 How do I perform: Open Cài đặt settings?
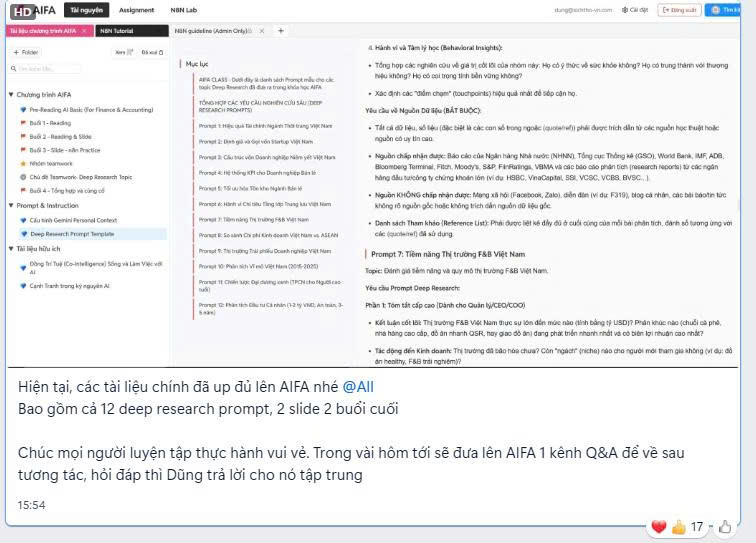(635, 10)
